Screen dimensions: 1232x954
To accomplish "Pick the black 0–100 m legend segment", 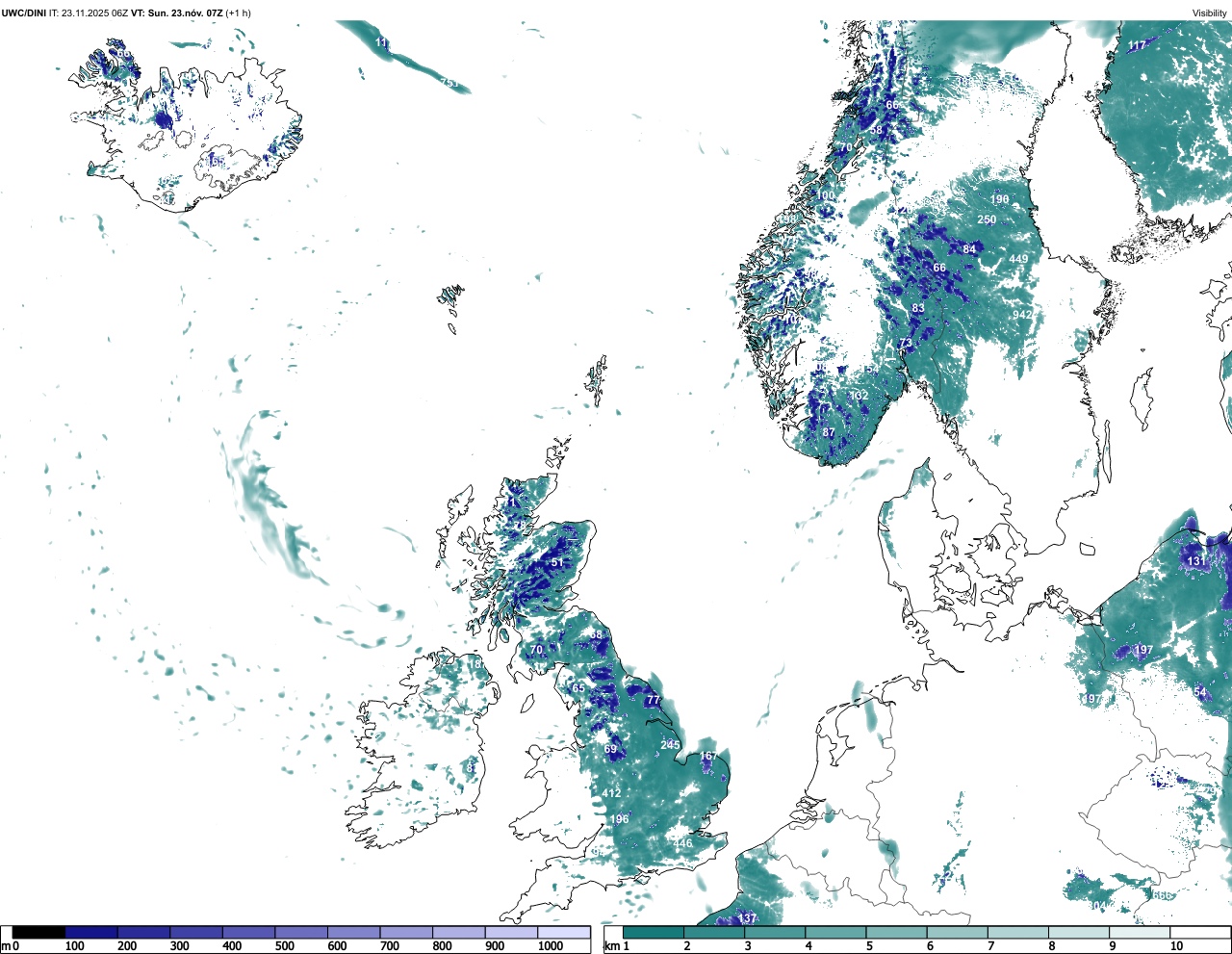I will (38, 932).
